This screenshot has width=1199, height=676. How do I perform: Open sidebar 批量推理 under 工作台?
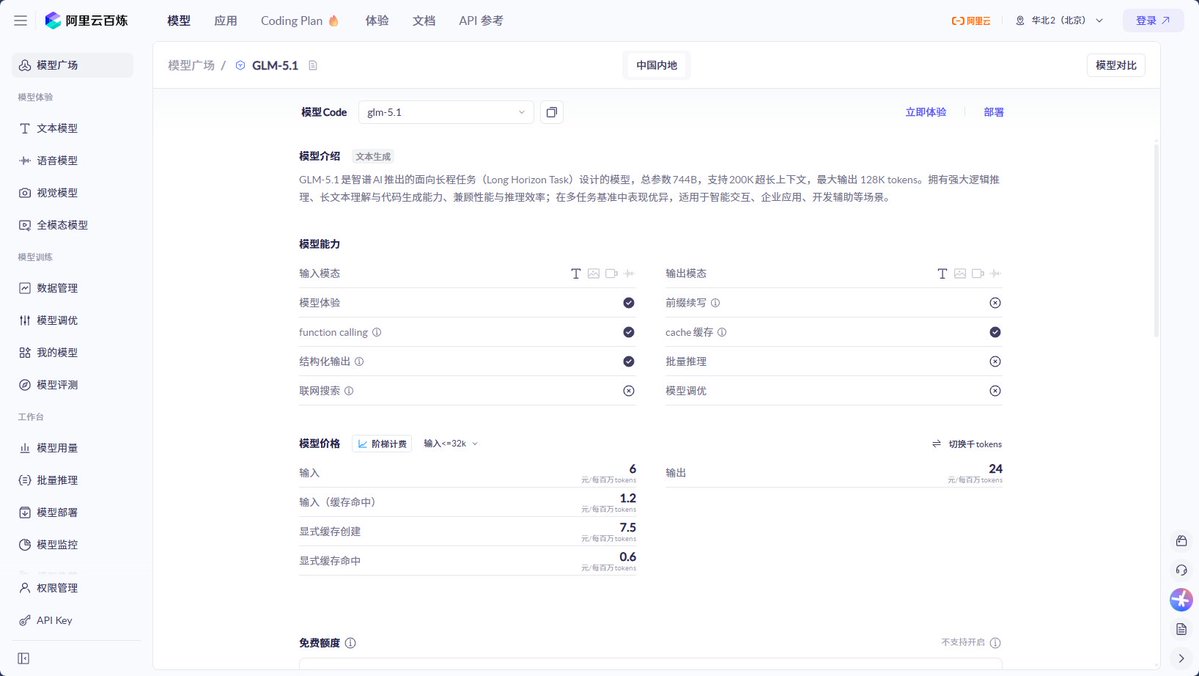pyautogui.click(x=73, y=480)
